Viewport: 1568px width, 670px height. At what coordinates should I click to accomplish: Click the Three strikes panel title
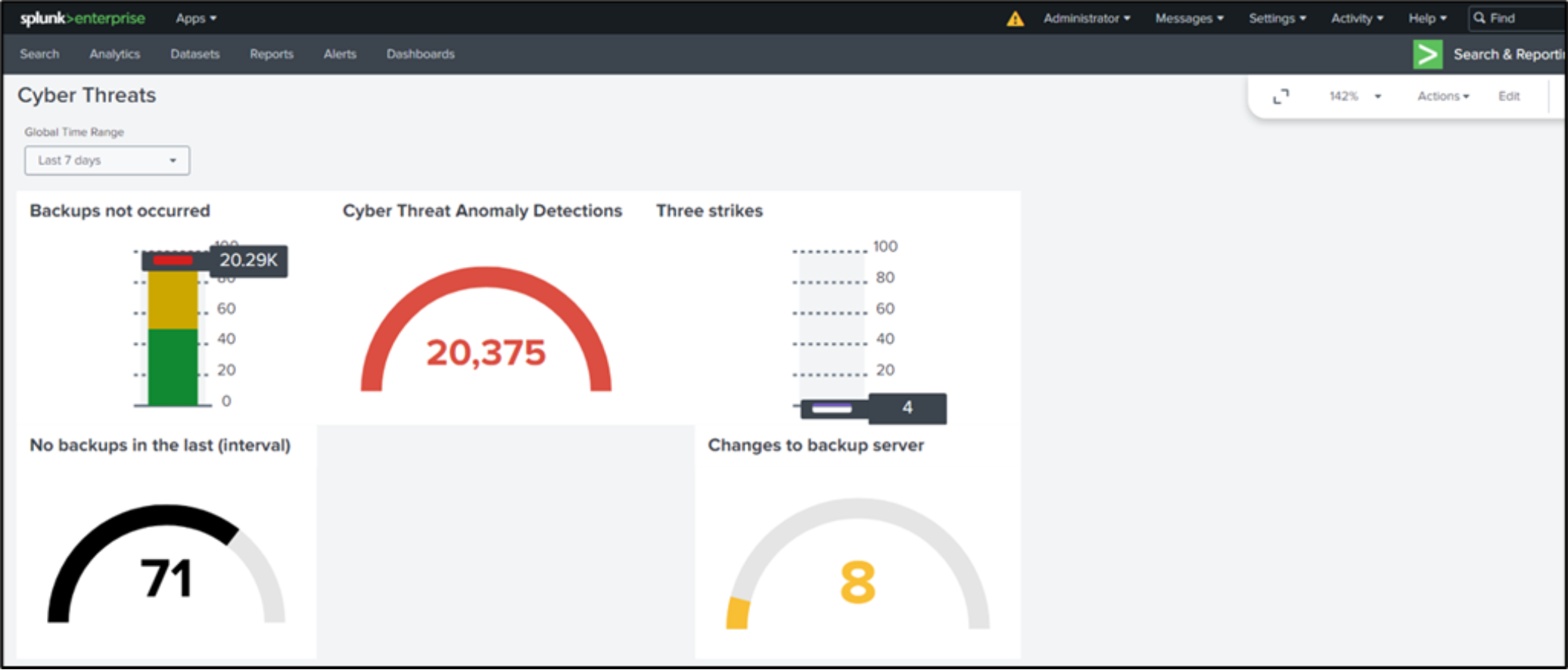[x=709, y=211]
